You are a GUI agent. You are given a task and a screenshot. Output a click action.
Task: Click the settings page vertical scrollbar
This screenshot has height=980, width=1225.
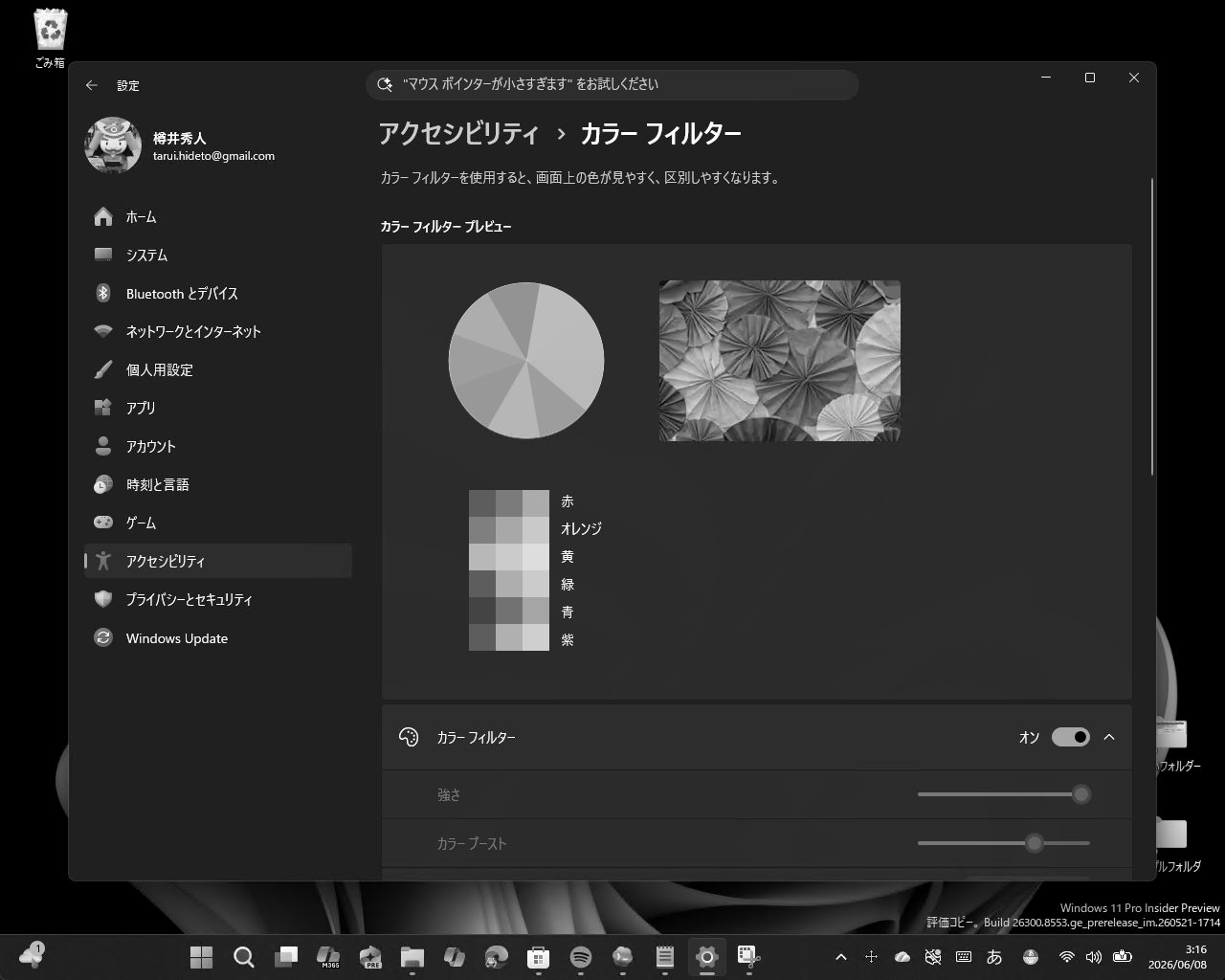click(1152, 325)
